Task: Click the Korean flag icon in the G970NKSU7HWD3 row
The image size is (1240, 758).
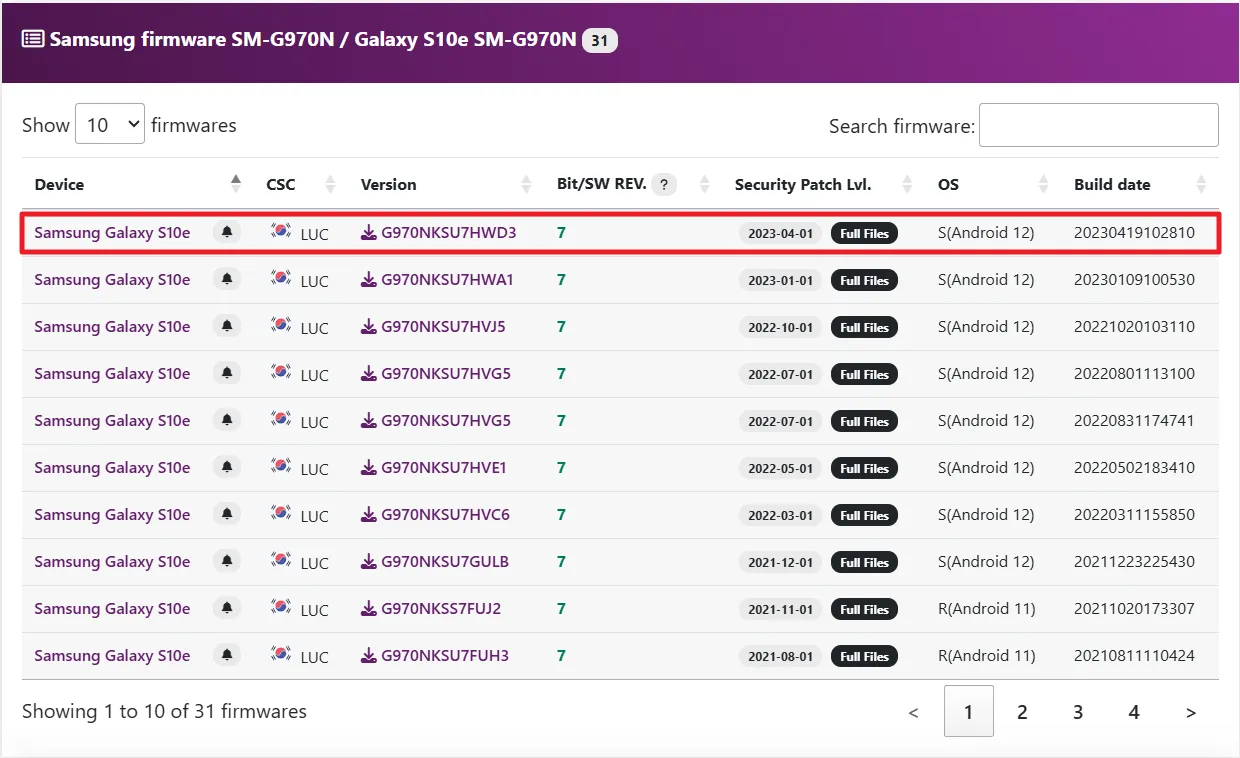Action: [281, 231]
